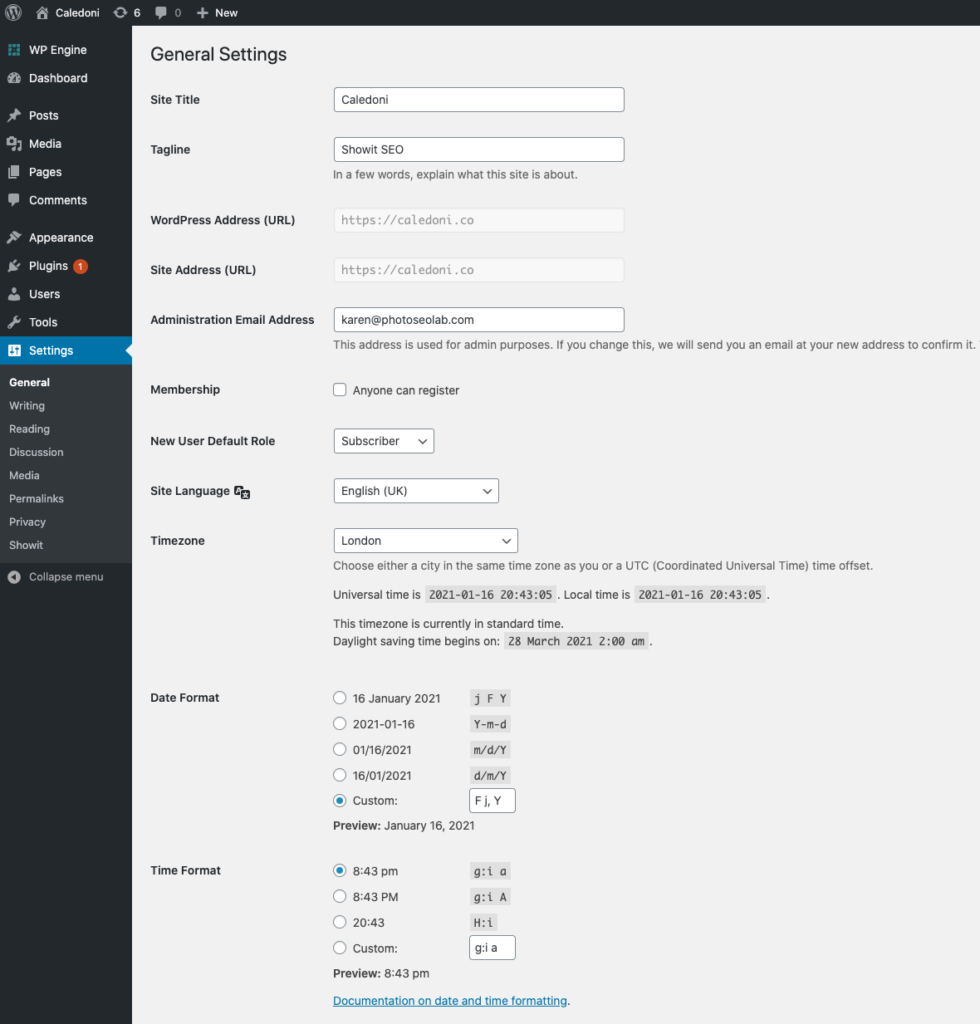Open Plugins via the plug icon

[x=14, y=266]
